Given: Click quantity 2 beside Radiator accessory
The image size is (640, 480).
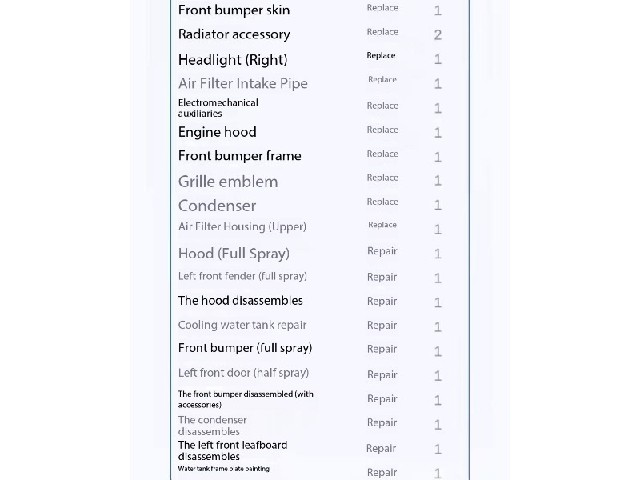Looking at the screenshot, I should tap(438, 35).
